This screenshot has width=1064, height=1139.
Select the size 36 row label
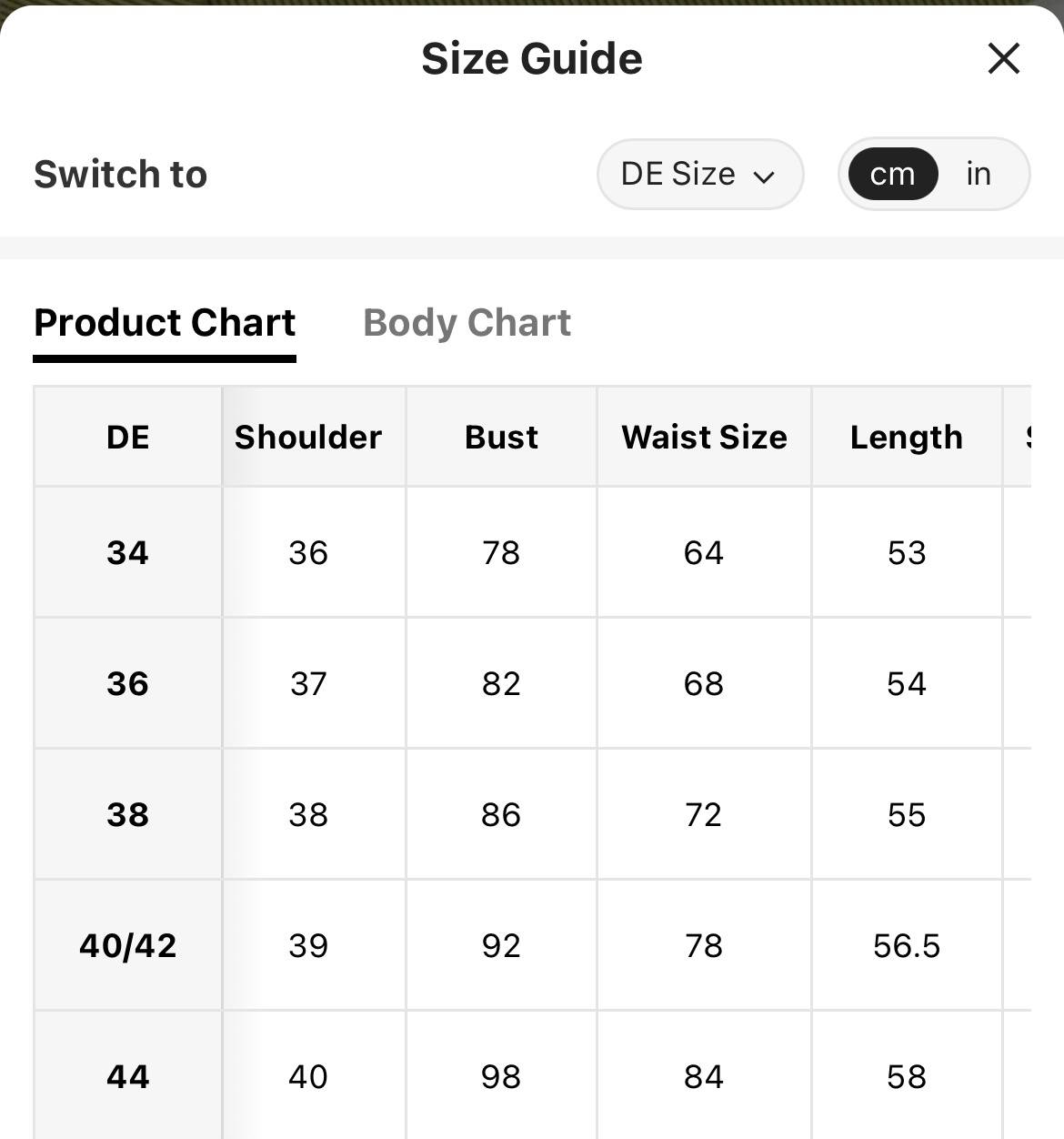pyautogui.click(x=127, y=683)
